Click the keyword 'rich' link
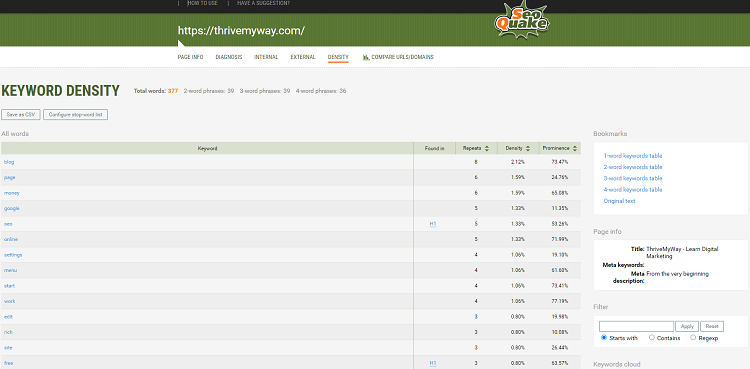This screenshot has width=750, height=369. point(8,332)
